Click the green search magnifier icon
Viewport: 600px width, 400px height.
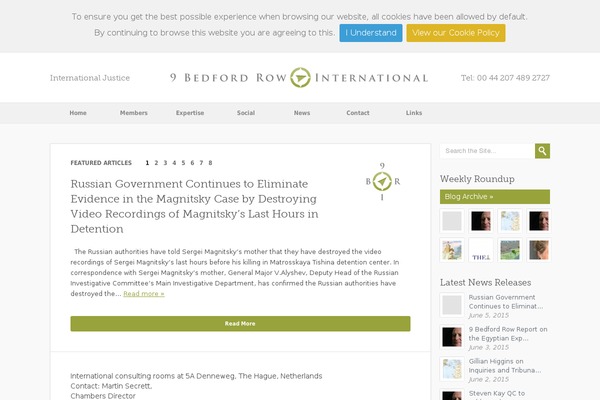pos(542,151)
